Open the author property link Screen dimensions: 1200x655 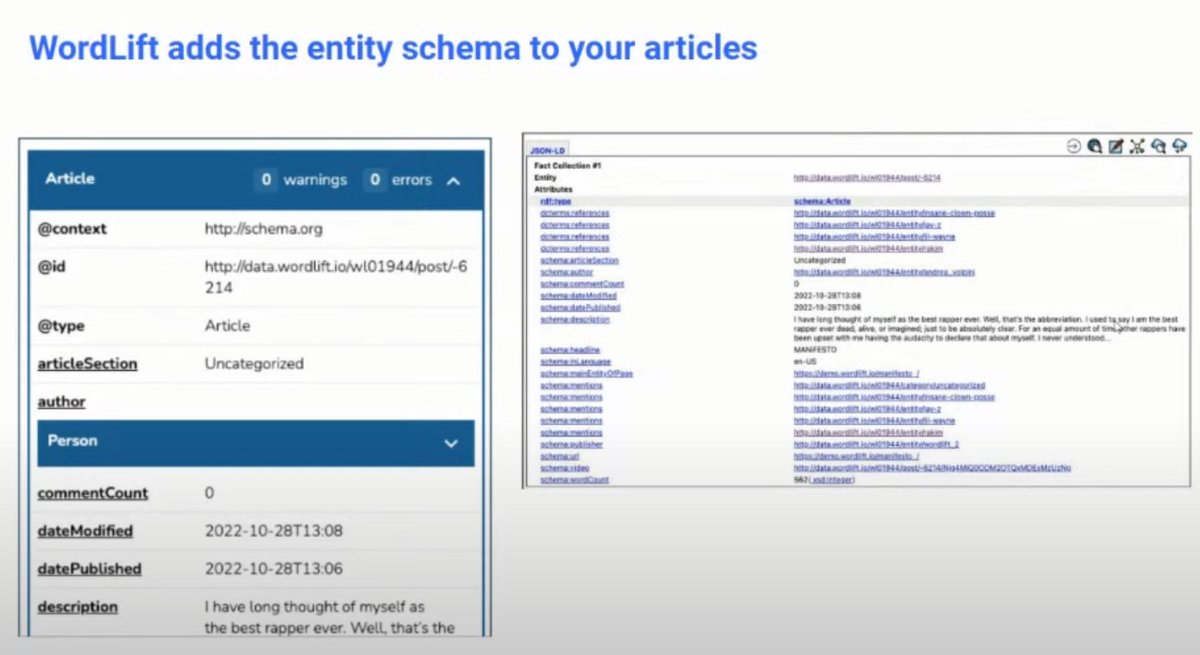tap(61, 402)
